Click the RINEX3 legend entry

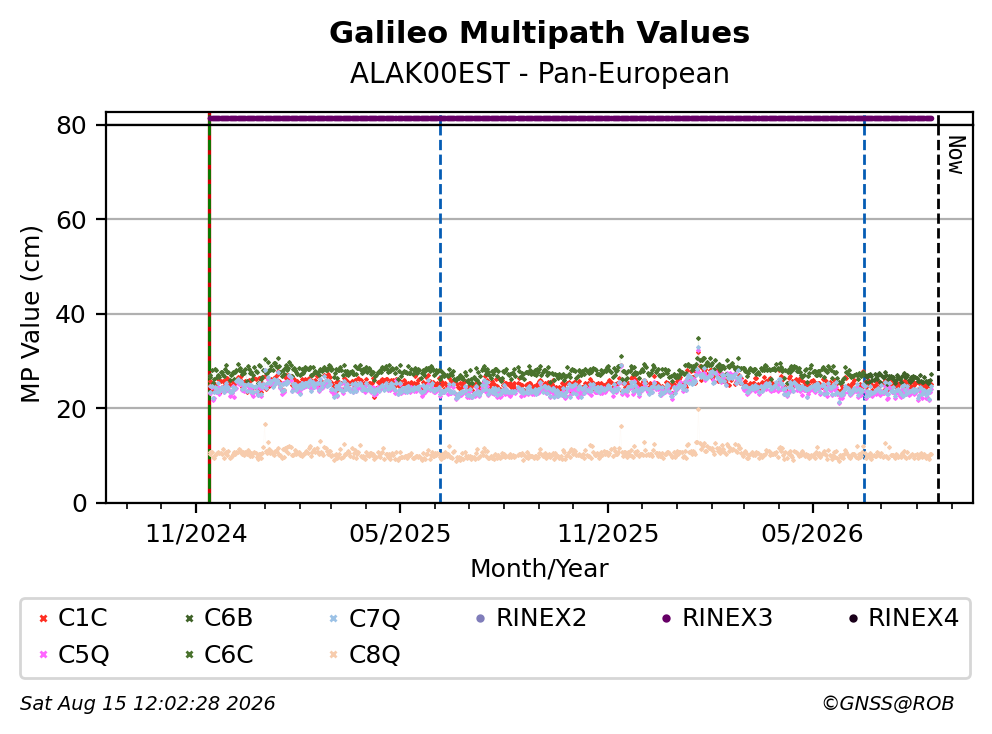point(717,618)
